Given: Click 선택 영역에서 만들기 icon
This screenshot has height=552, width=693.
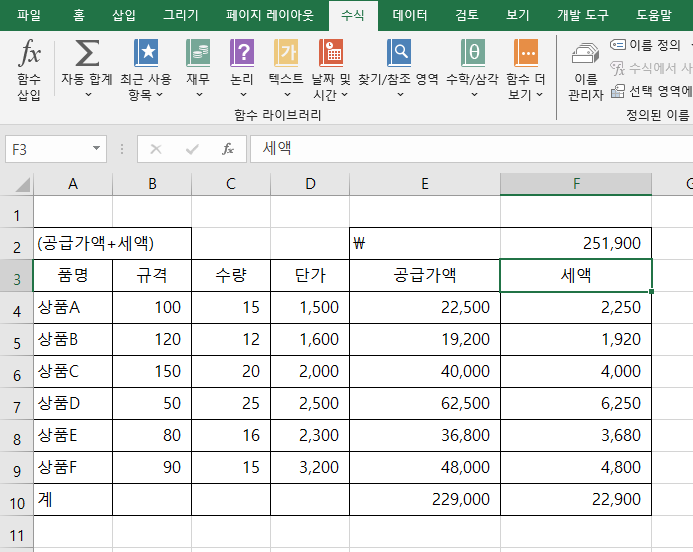Looking at the screenshot, I should pos(618,91).
